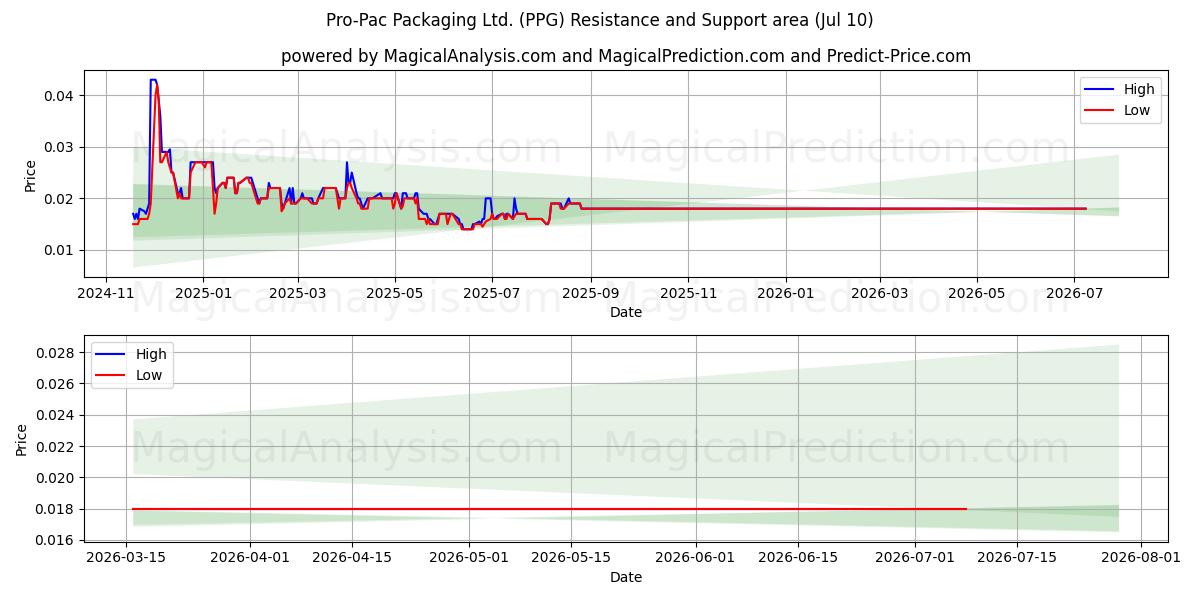This screenshot has height=600, width=1200.
Task: Click the '2025-09' x-axis label
Action: click(x=590, y=295)
